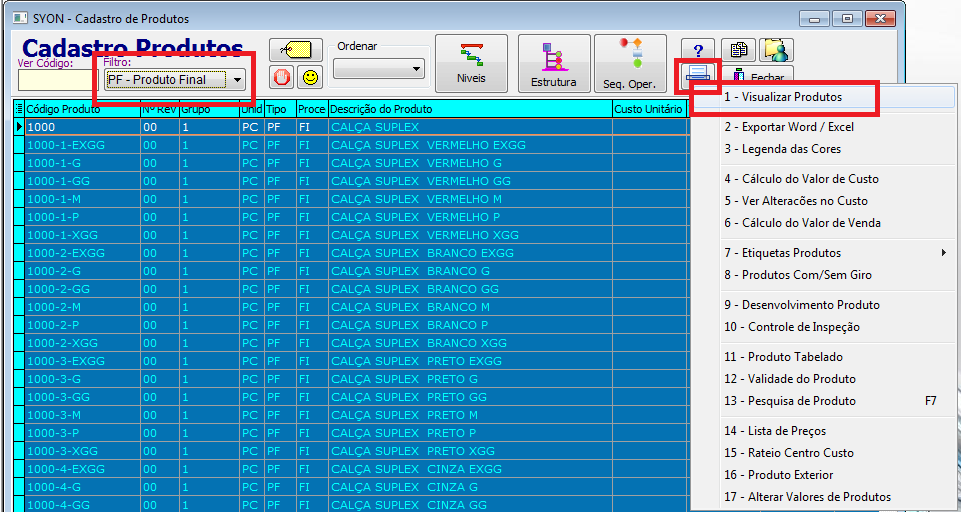Click the blue question mark help icon
This screenshot has width=961, height=512.
click(698, 50)
